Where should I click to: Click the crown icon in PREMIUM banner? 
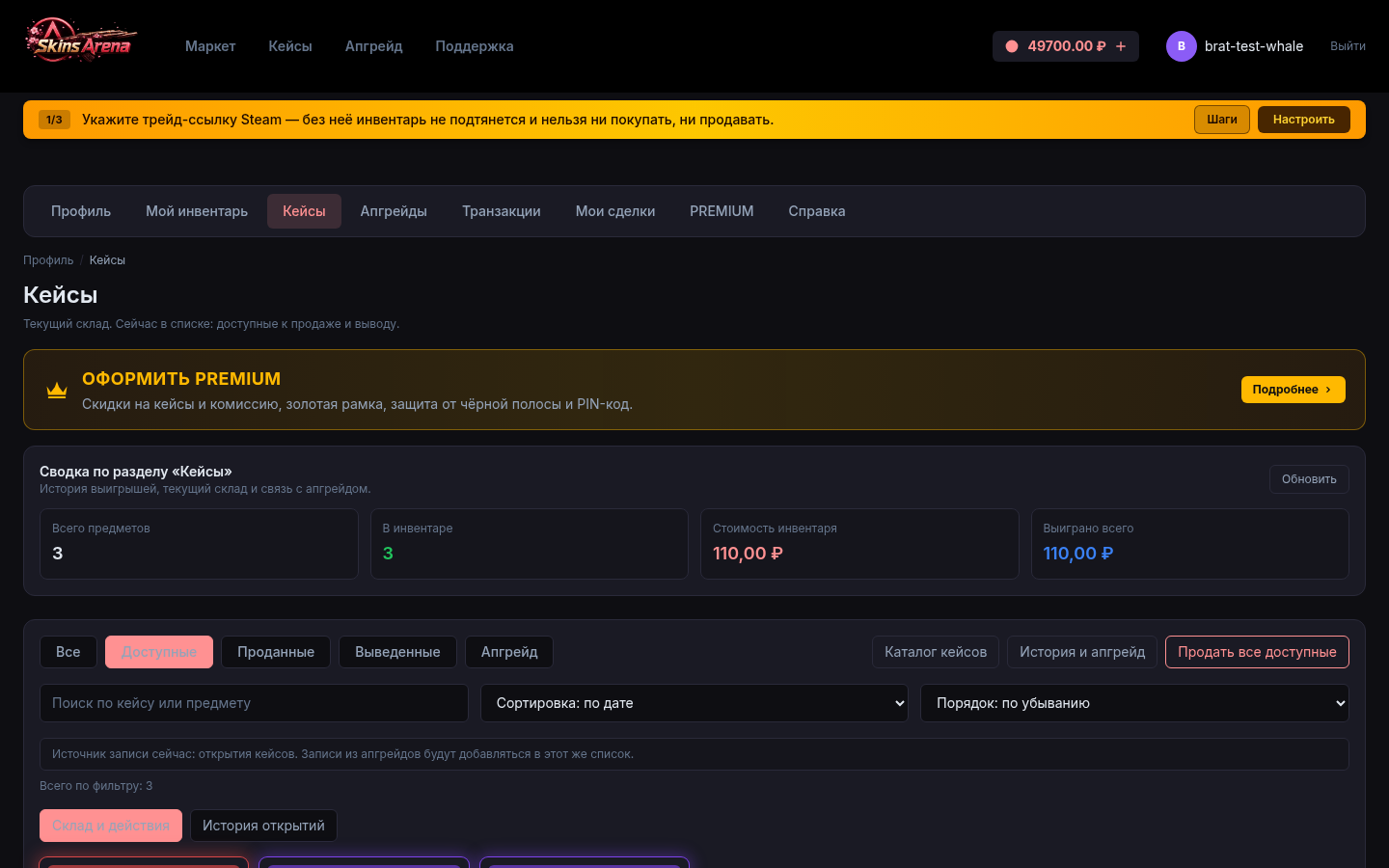click(57, 390)
